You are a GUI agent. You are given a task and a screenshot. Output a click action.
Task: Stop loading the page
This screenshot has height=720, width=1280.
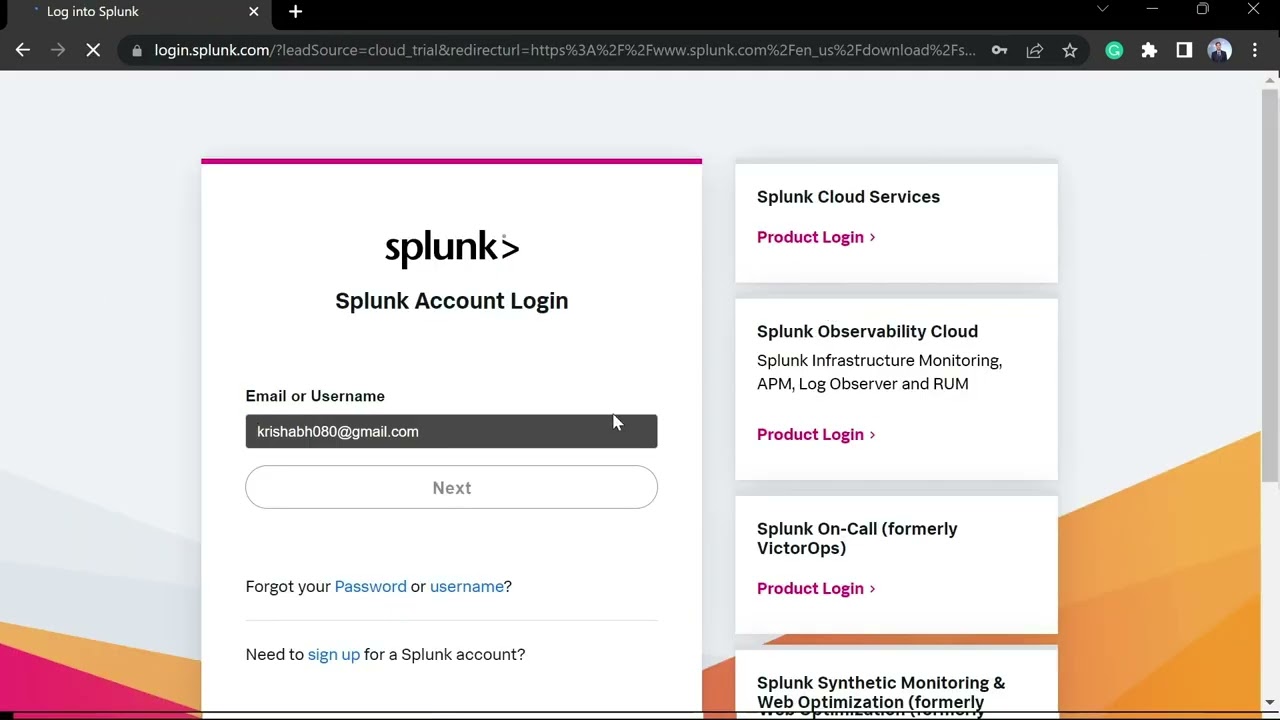pyautogui.click(x=93, y=50)
